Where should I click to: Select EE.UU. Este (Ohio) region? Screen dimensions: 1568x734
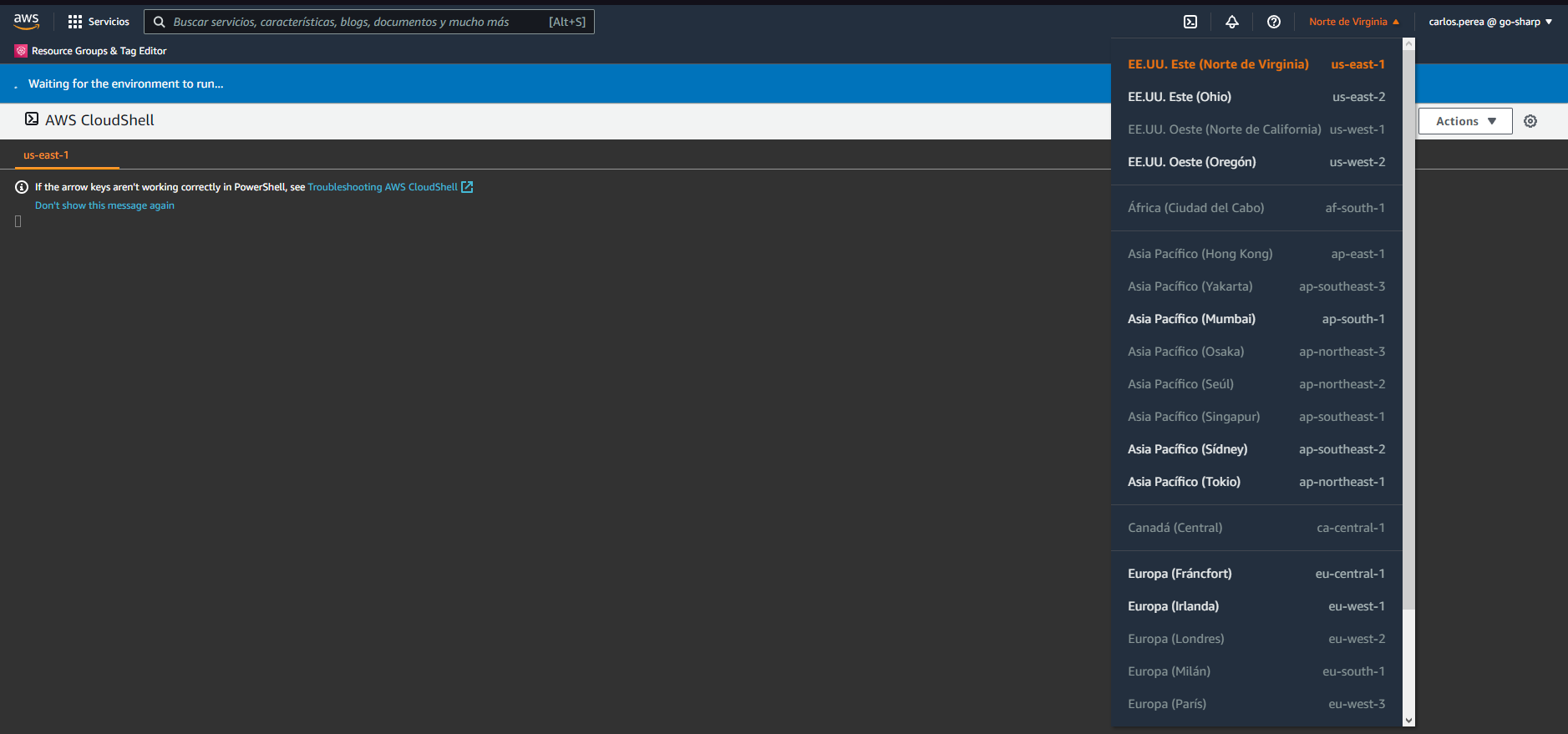point(1256,97)
